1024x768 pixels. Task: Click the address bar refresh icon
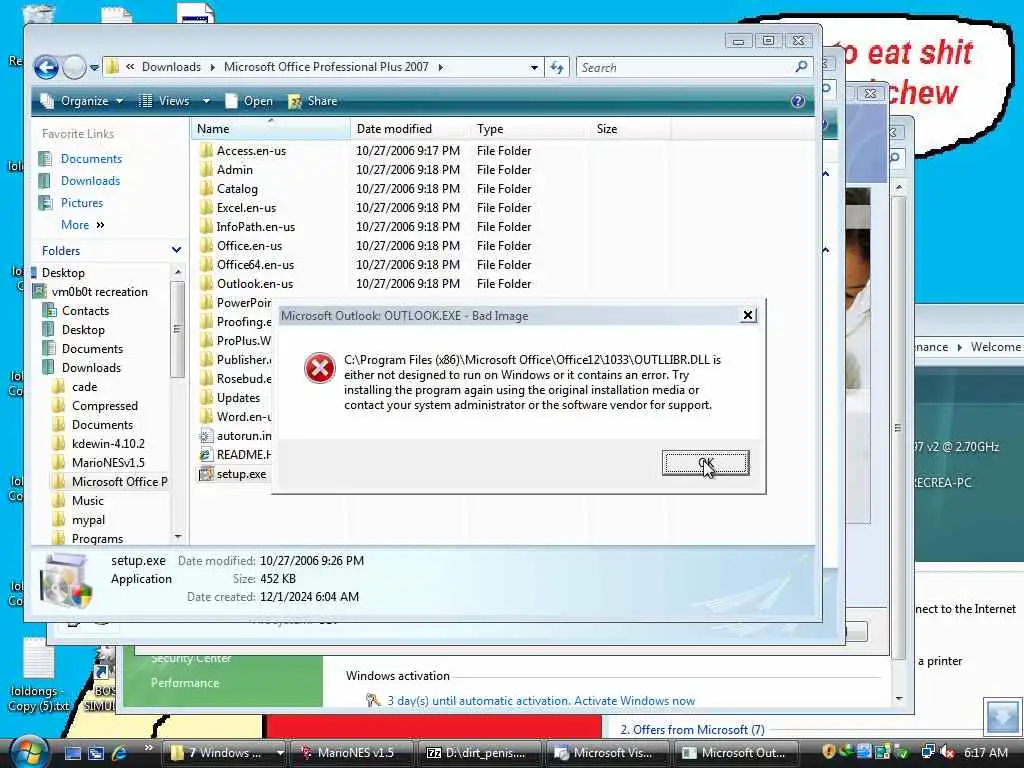click(557, 67)
